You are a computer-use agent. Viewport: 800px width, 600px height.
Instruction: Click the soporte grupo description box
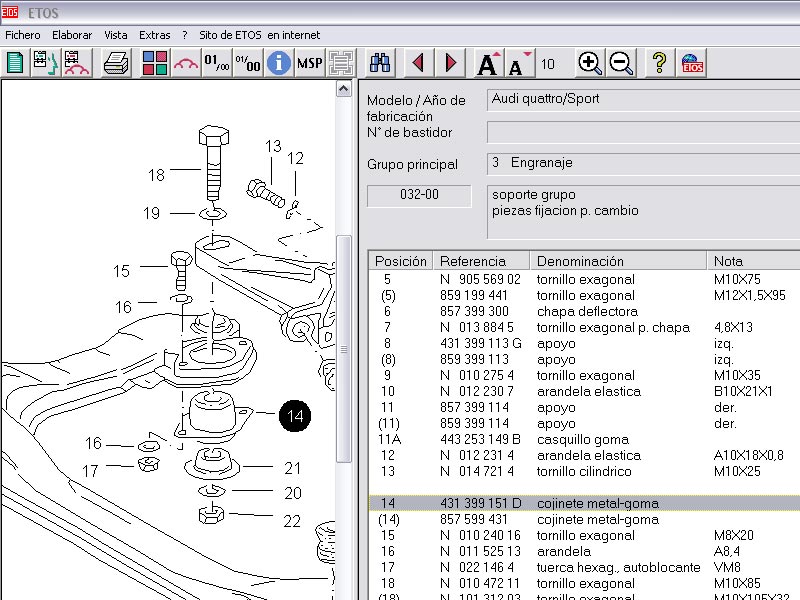pyautogui.click(x=643, y=212)
